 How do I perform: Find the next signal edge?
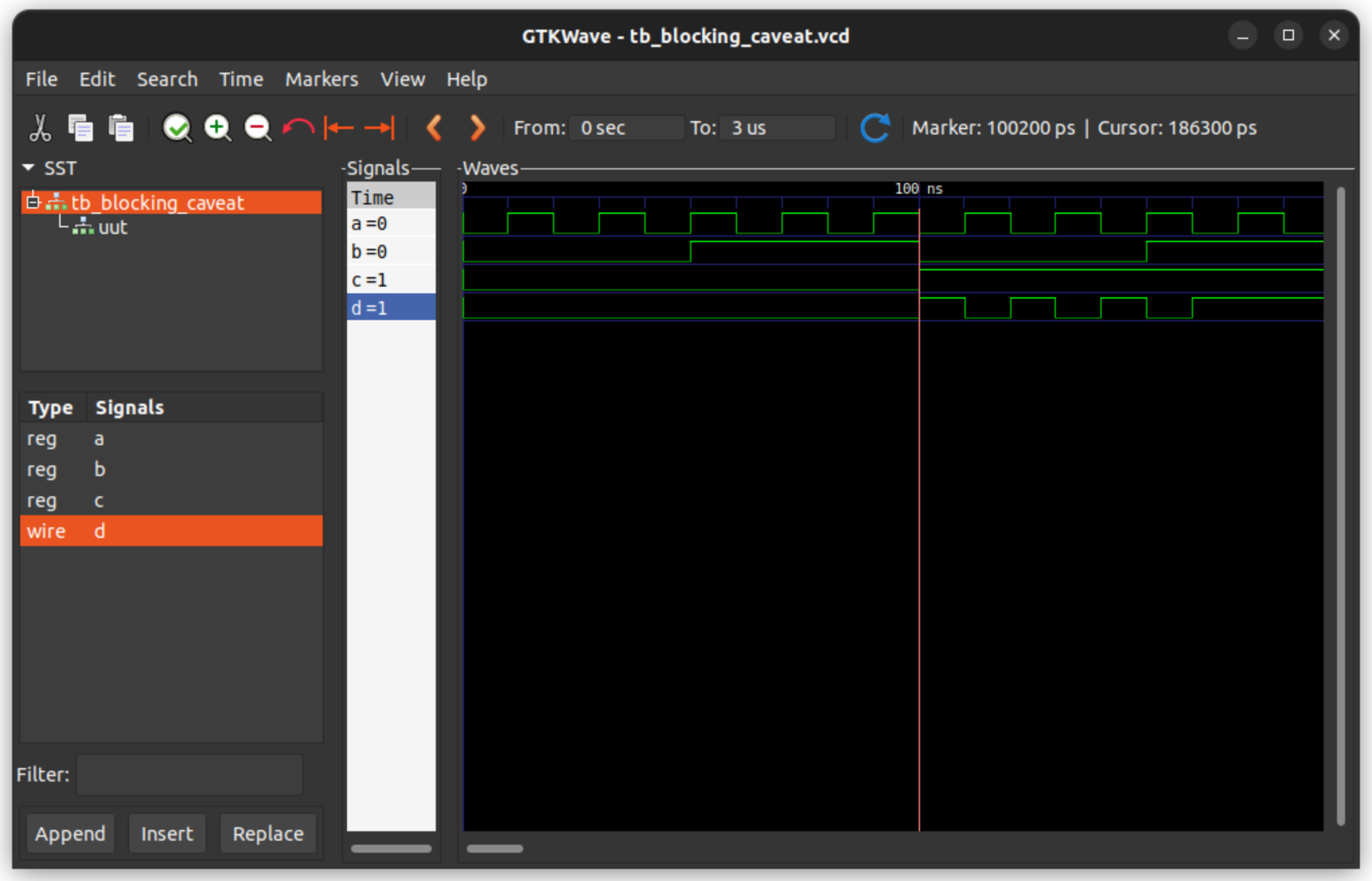tap(477, 127)
